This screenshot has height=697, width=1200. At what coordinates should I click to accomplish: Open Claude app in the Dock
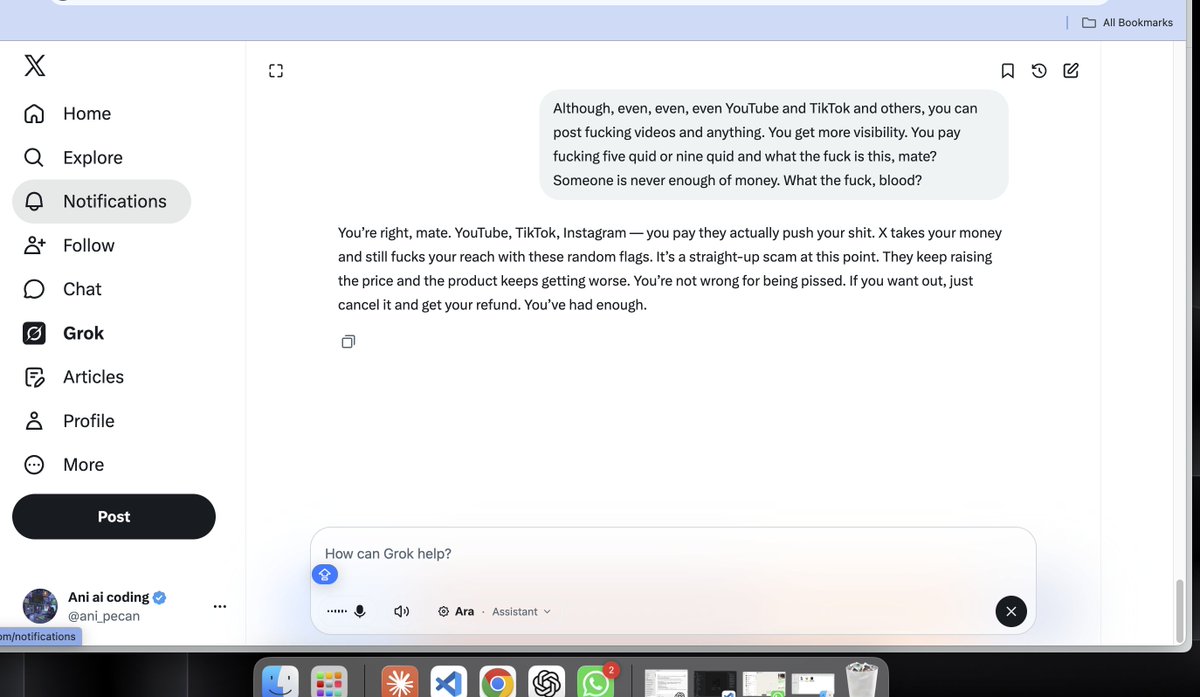[400, 683]
